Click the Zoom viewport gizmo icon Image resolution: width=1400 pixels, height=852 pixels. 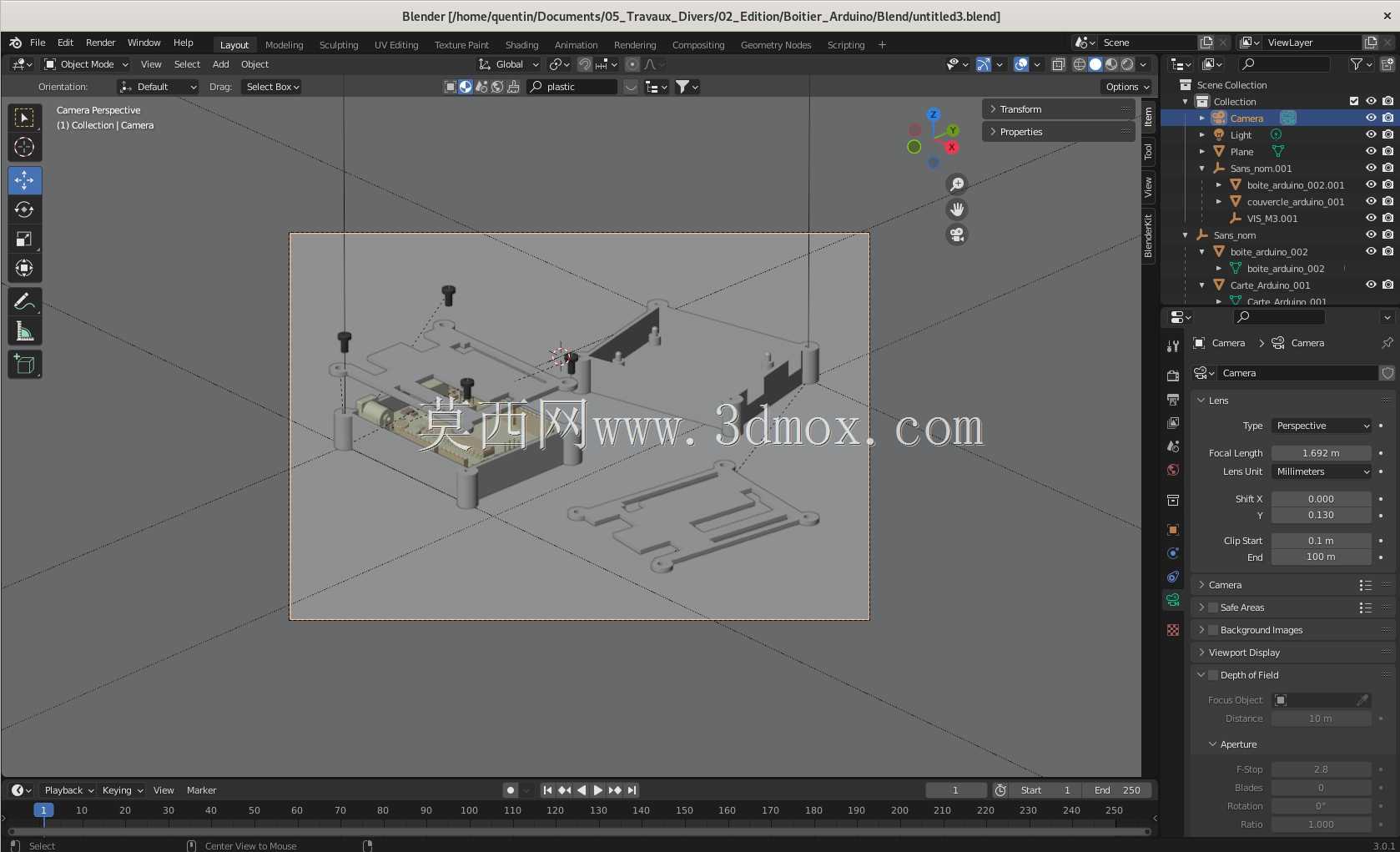[x=957, y=184]
